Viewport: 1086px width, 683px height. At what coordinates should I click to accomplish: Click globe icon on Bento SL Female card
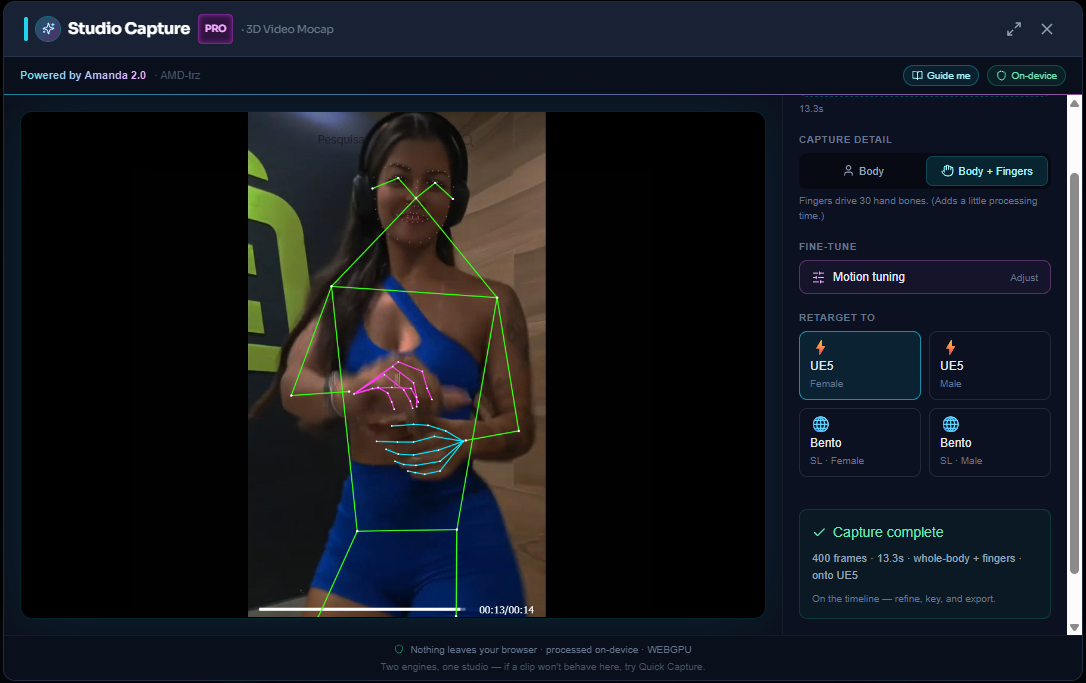(x=821, y=424)
